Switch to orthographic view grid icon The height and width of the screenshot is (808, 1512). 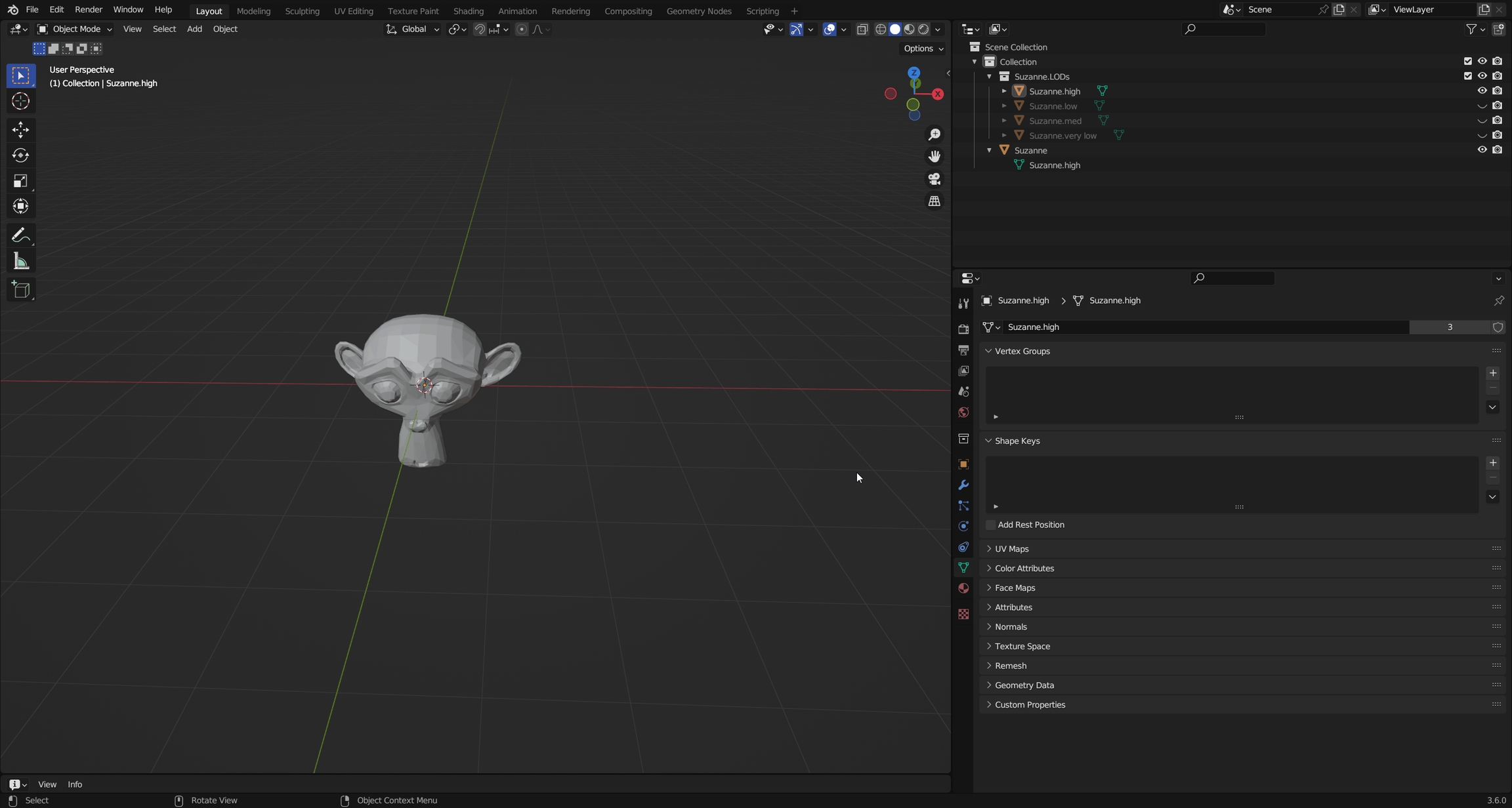coord(934,201)
